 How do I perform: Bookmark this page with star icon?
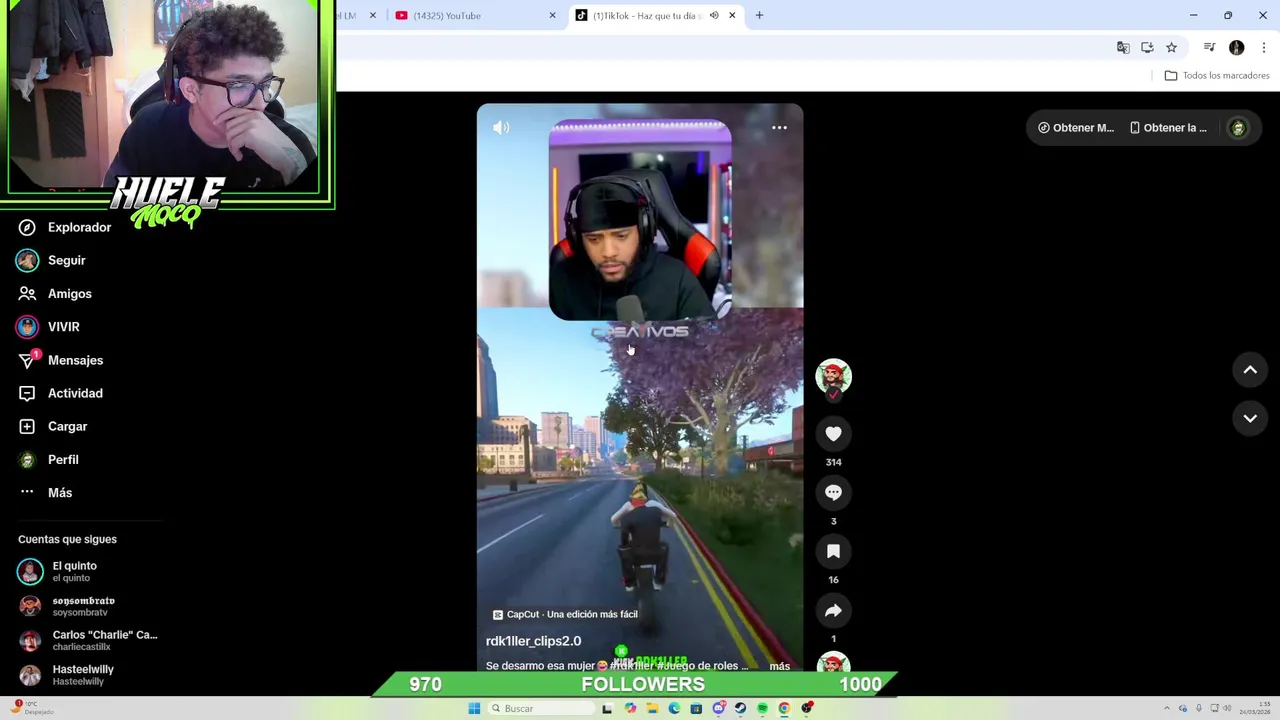(1171, 47)
